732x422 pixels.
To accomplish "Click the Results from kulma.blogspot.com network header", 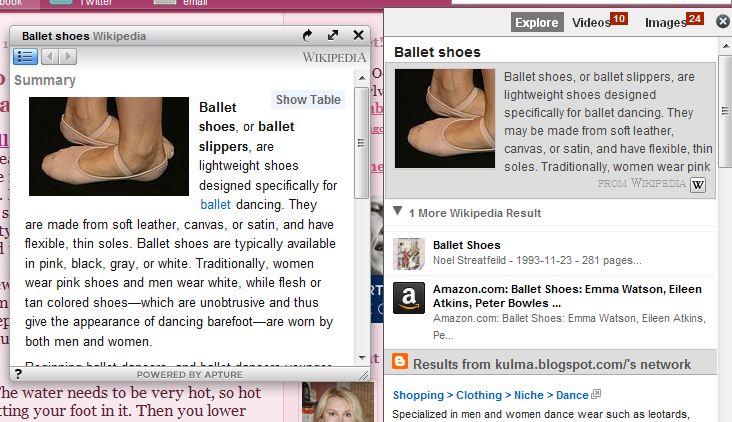I will 550,362.
